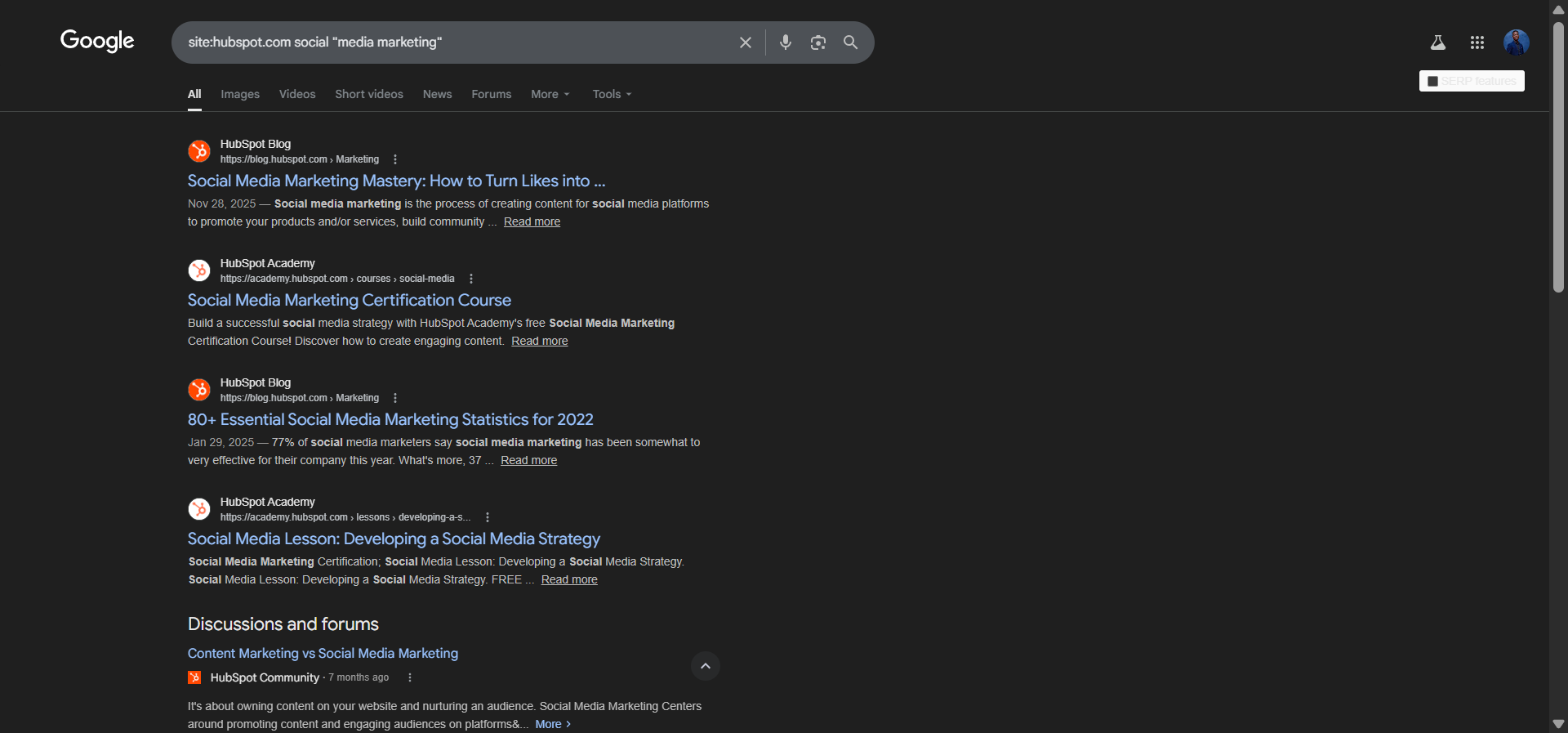Open the Tools dropdown

[612, 94]
